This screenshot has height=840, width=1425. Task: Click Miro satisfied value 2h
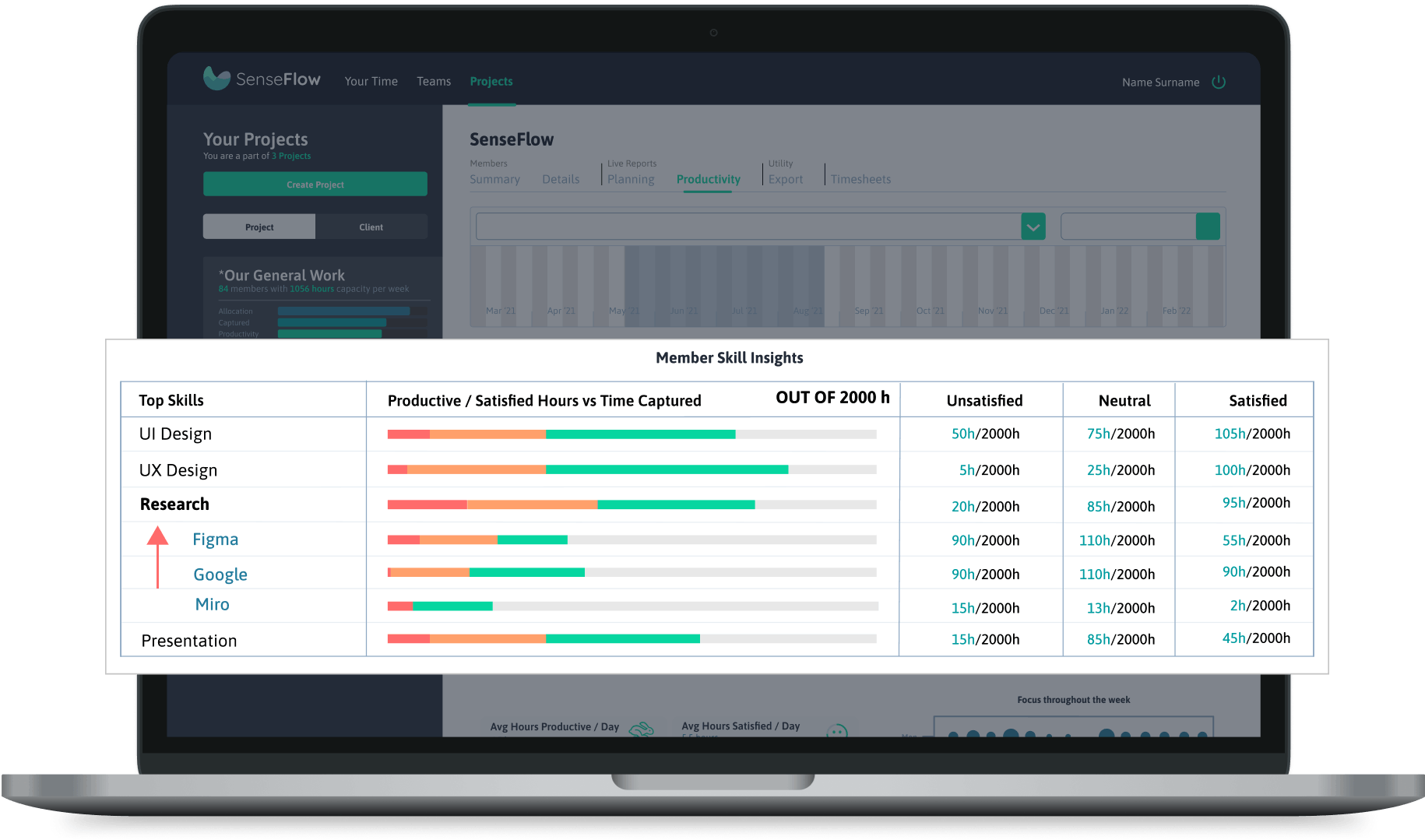1238,606
